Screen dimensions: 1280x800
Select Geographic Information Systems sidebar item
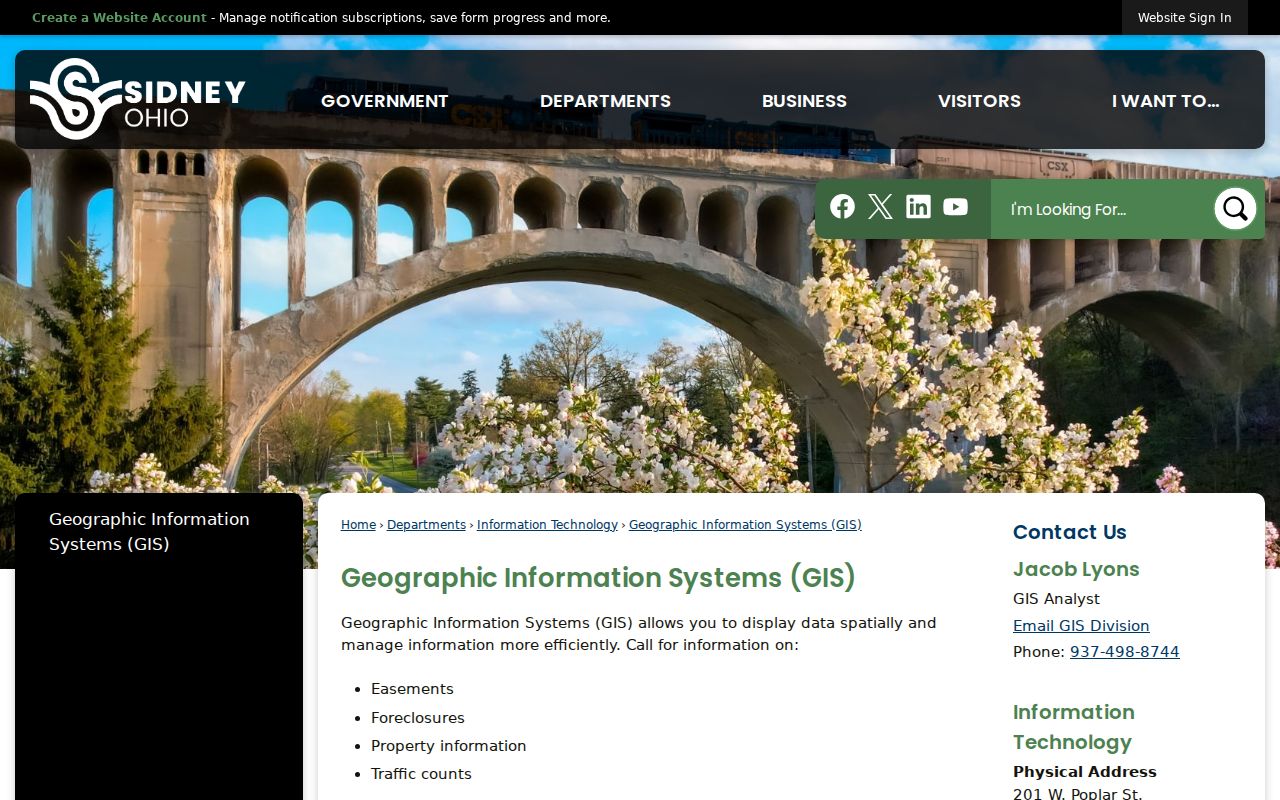point(149,531)
